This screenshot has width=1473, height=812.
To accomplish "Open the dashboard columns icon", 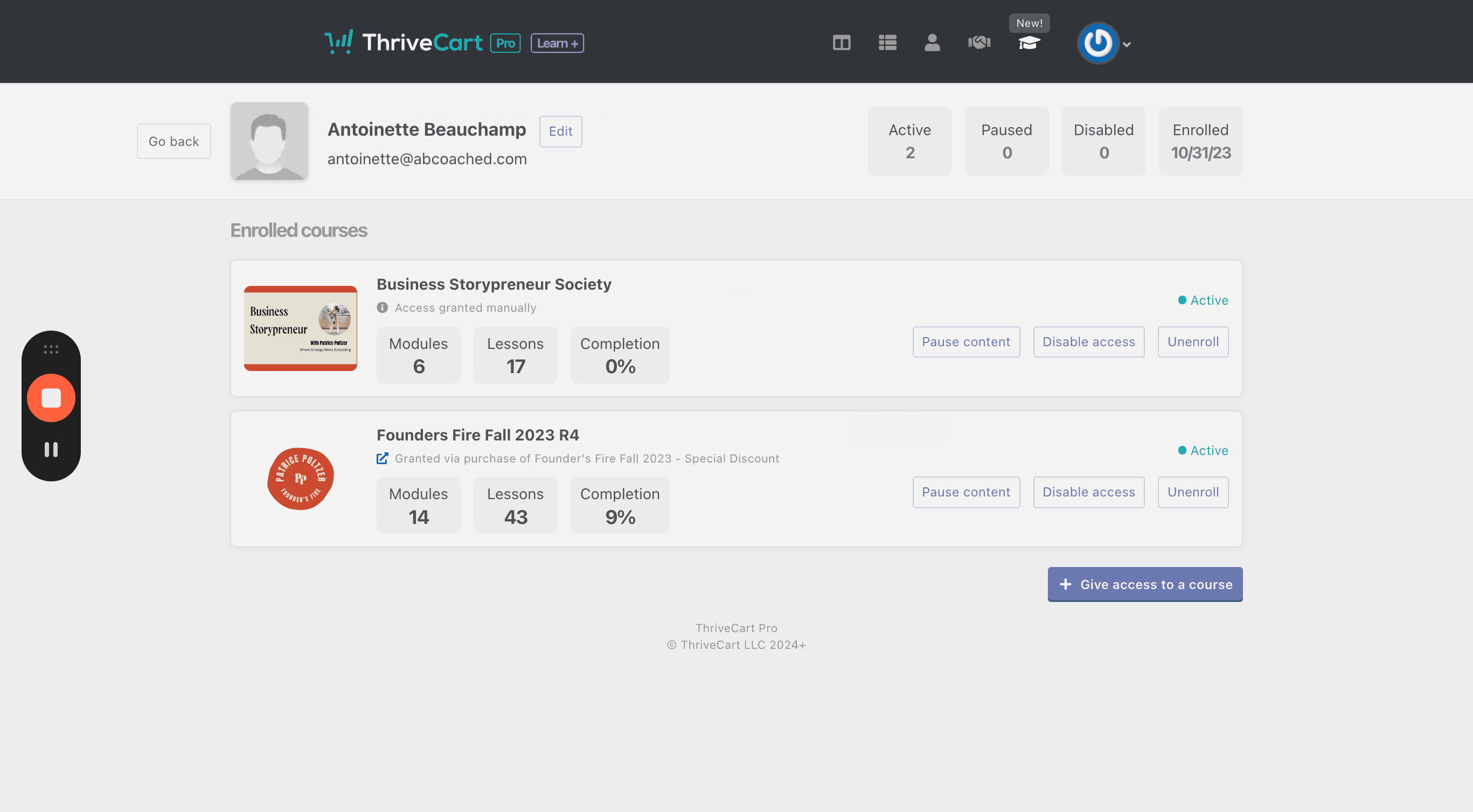I will (x=841, y=43).
